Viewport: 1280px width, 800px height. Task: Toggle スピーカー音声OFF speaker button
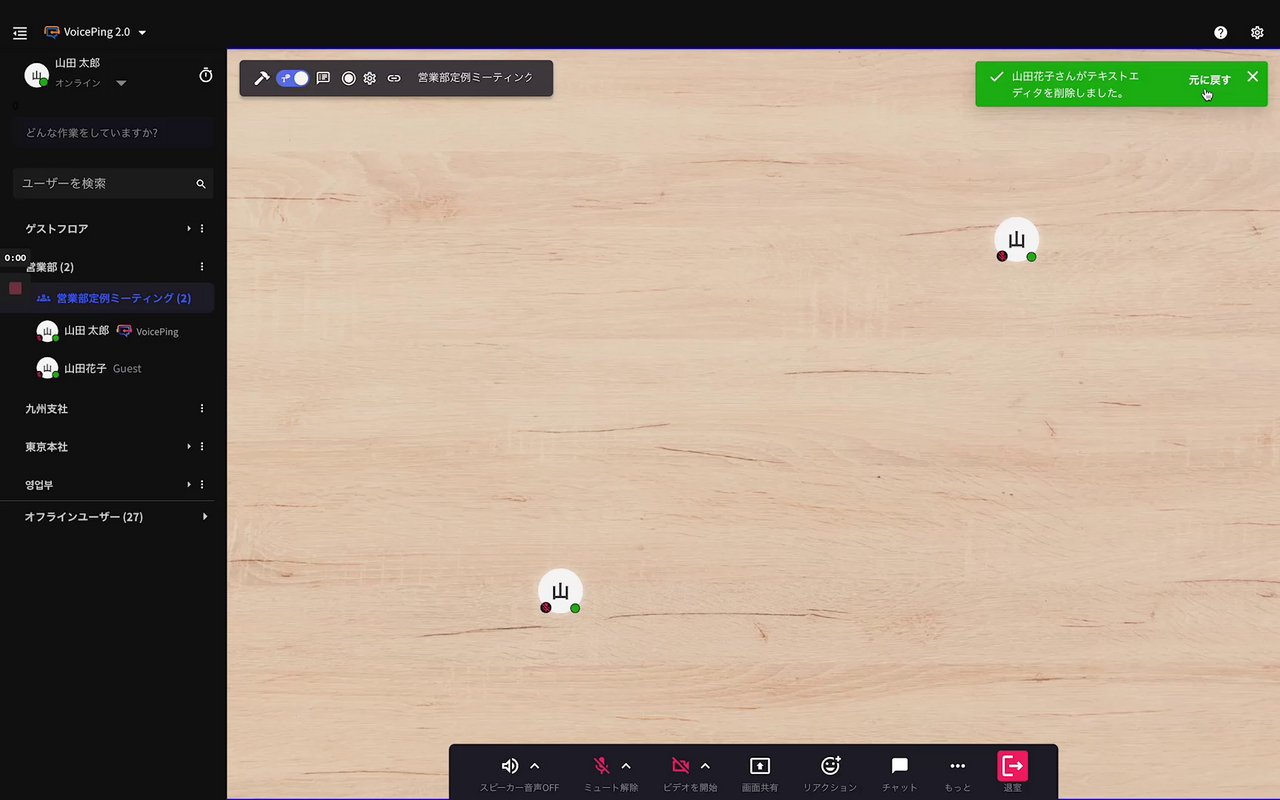click(x=510, y=766)
